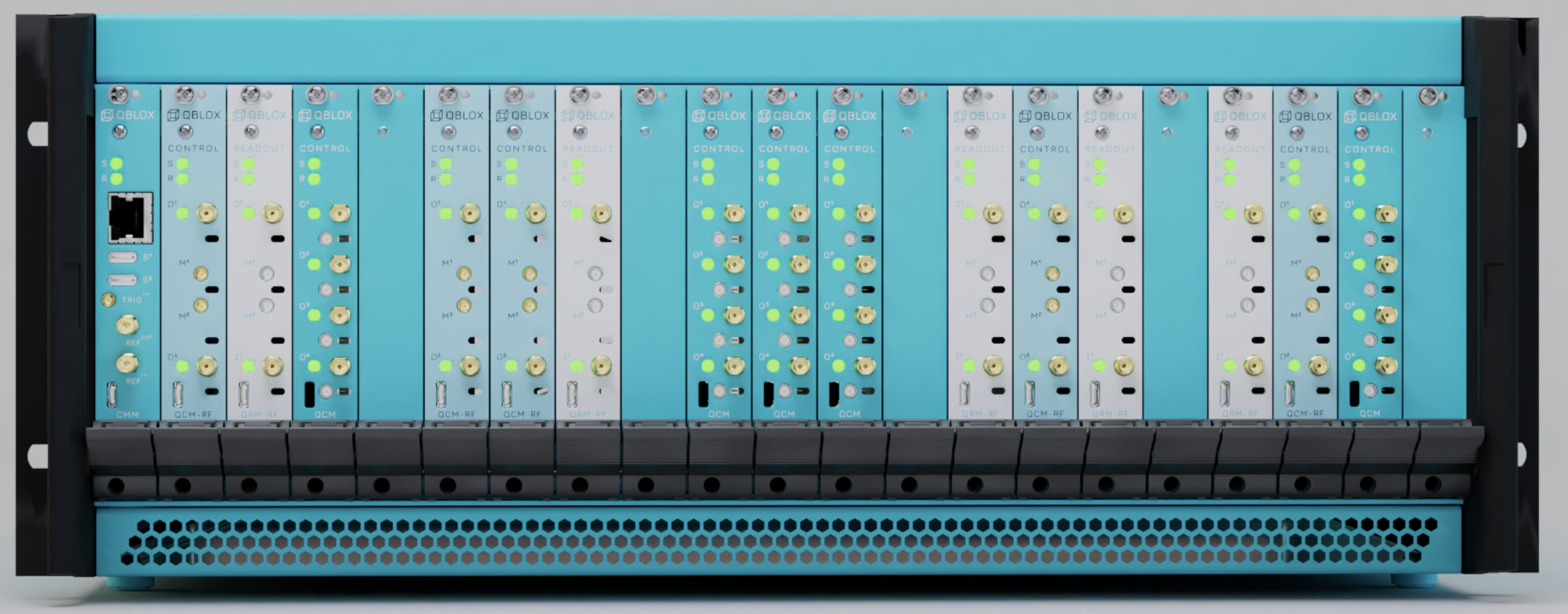Click the REF in SMA connector
Viewport: 1568px width, 614px height.
click(126, 363)
